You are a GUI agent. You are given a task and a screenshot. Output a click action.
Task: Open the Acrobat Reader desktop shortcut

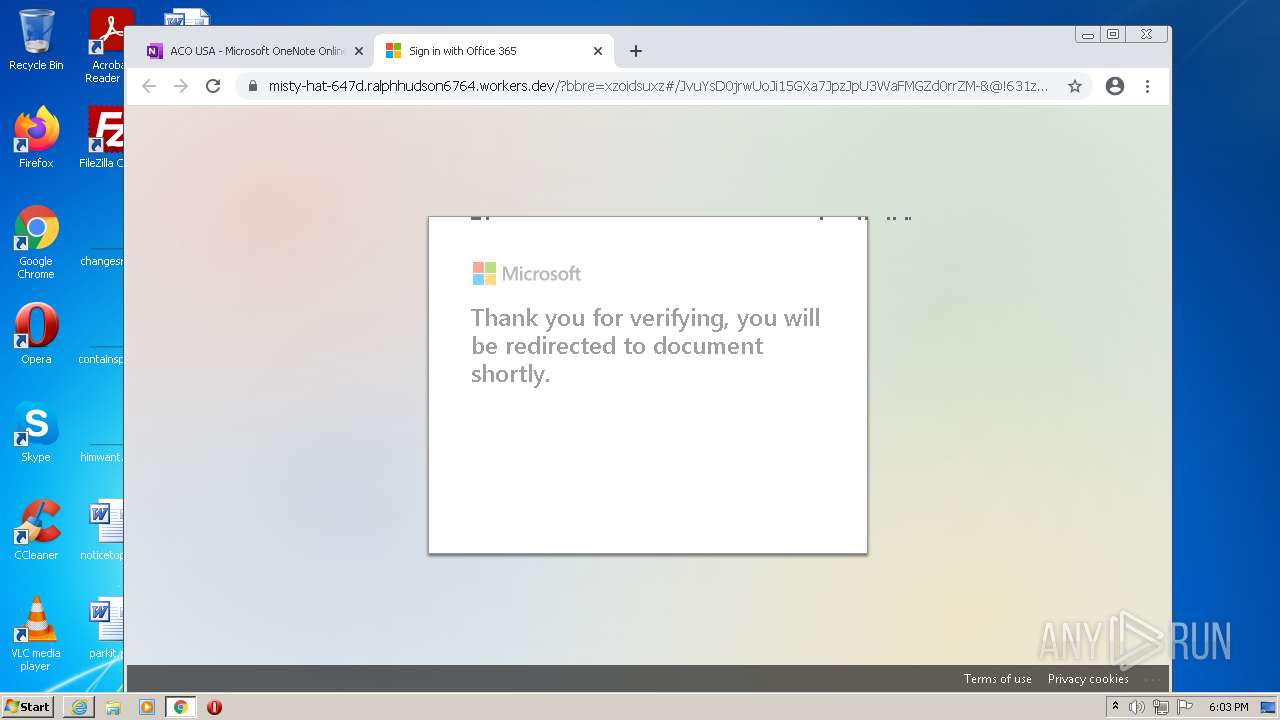coord(104,46)
